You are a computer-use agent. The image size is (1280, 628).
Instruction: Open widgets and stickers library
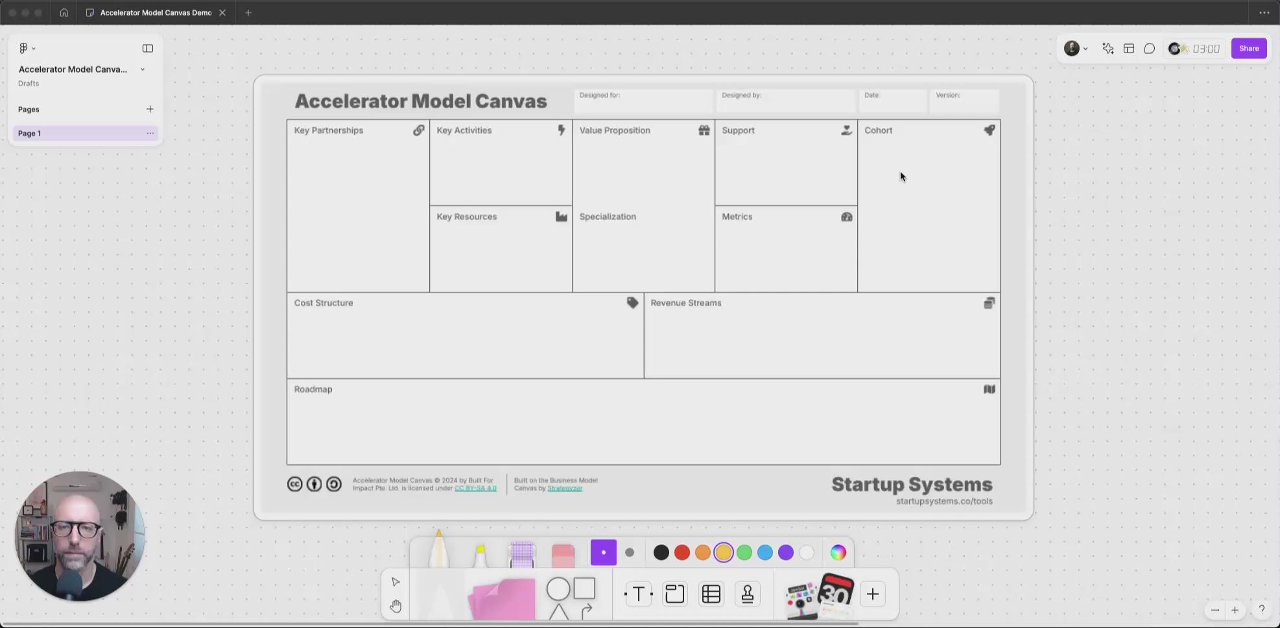[819, 596]
